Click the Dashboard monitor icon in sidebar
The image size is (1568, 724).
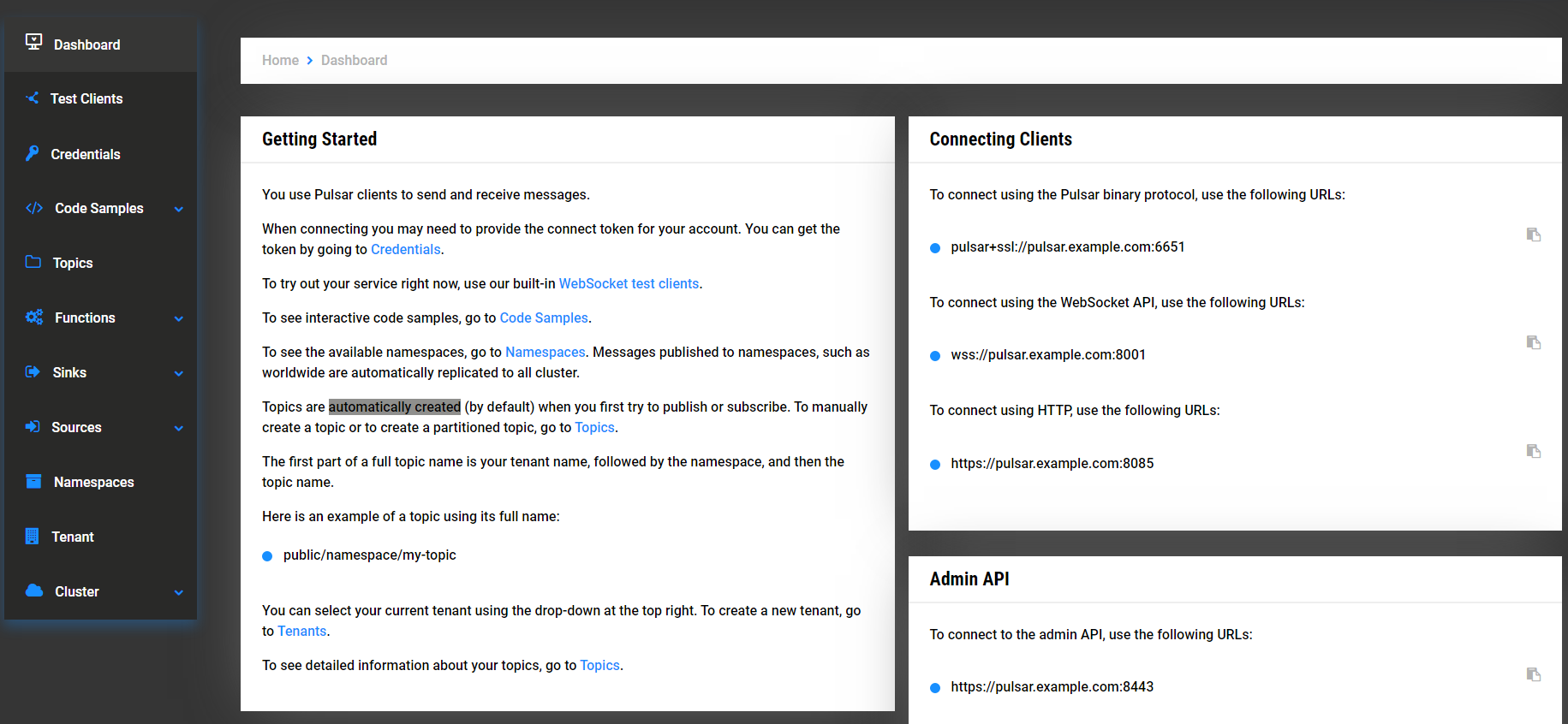(x=34, y=42)
